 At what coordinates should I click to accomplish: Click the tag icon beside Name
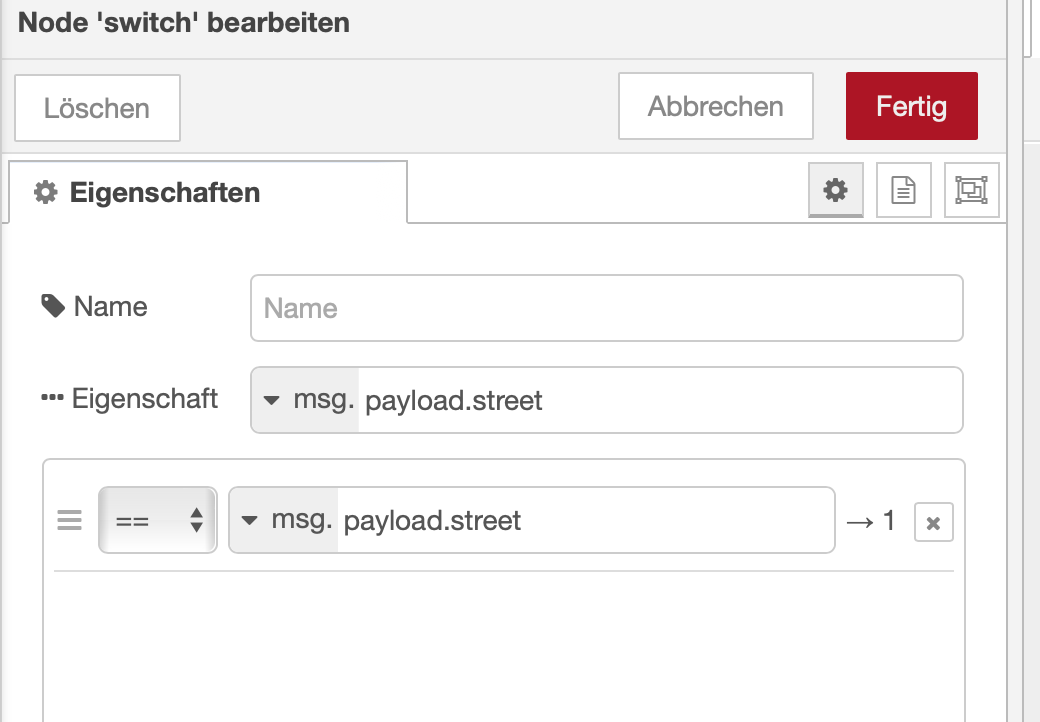click(53, 306)
